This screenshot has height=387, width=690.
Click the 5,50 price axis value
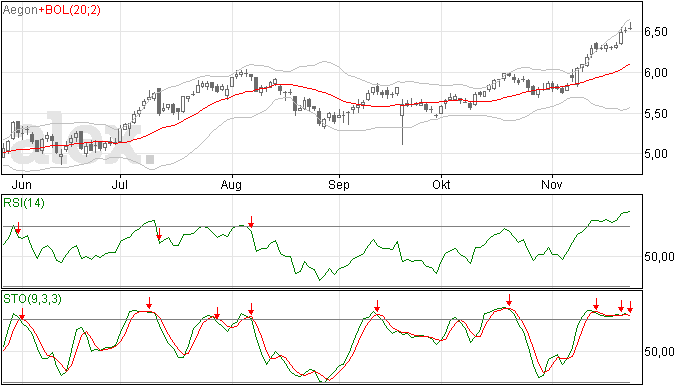656,114
